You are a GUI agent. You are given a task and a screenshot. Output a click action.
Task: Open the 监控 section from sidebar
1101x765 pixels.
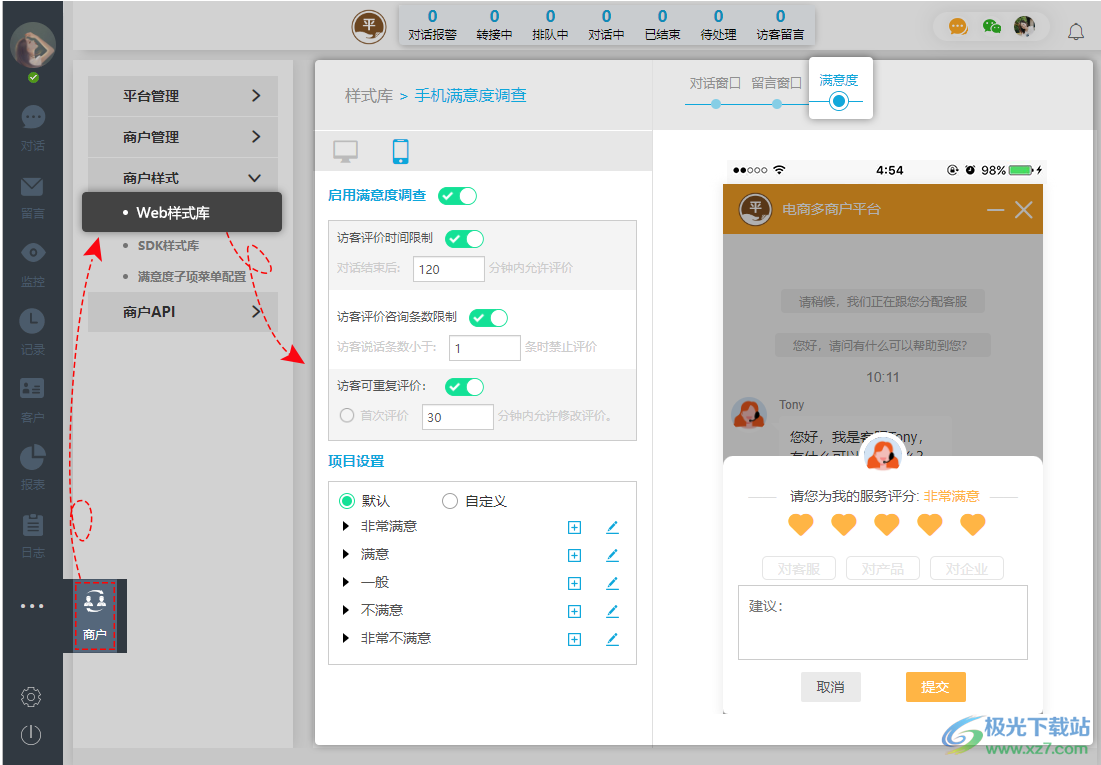pos(33,262)
